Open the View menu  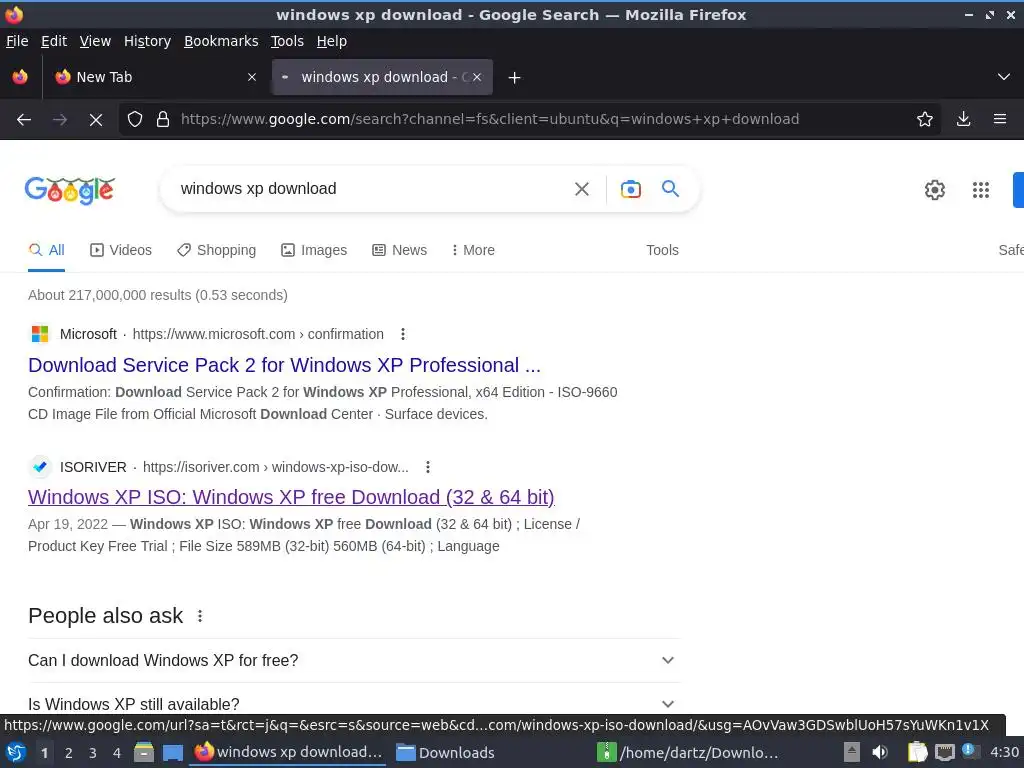click(95, 41)
